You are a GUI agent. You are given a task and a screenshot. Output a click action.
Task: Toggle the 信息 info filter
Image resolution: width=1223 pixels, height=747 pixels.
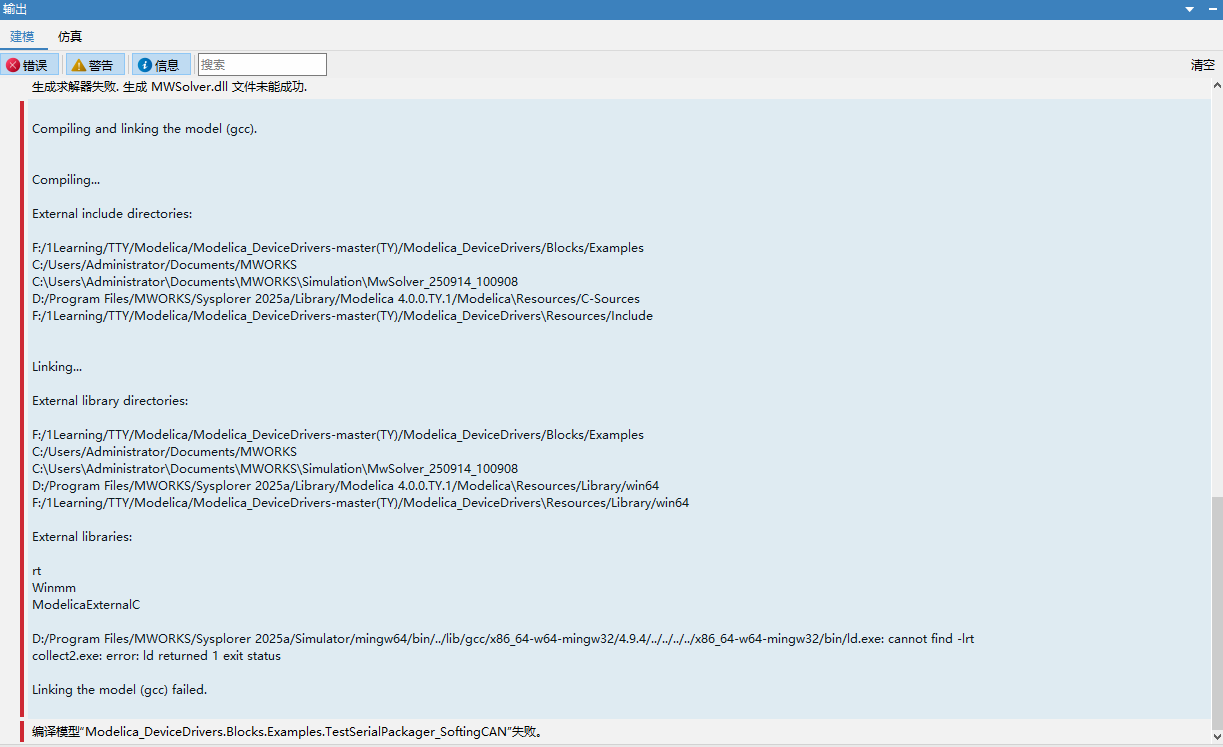[x=159, y=65]
